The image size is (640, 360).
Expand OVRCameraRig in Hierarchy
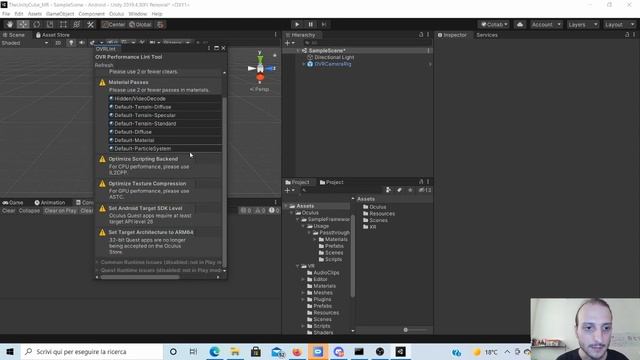303,64
